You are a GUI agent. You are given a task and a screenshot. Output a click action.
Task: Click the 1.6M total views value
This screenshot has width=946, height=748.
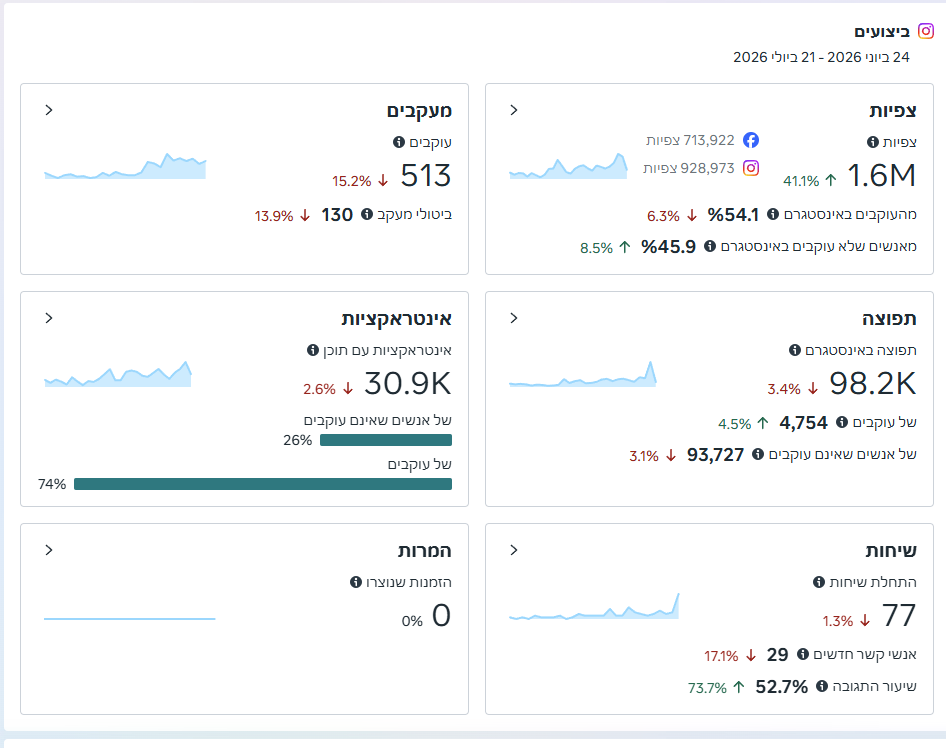[x=882, y=176]
